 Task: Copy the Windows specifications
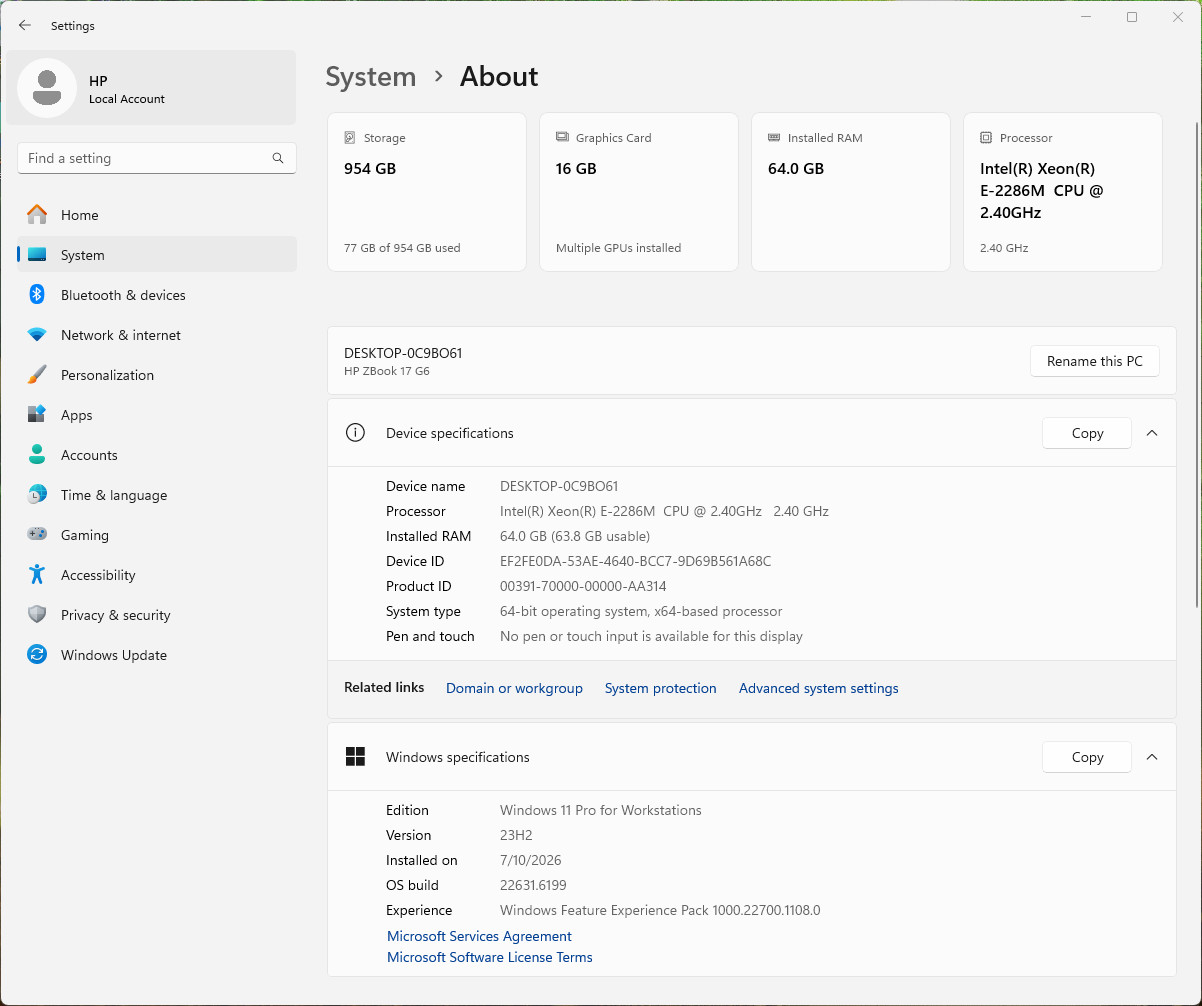point(1087,757)
